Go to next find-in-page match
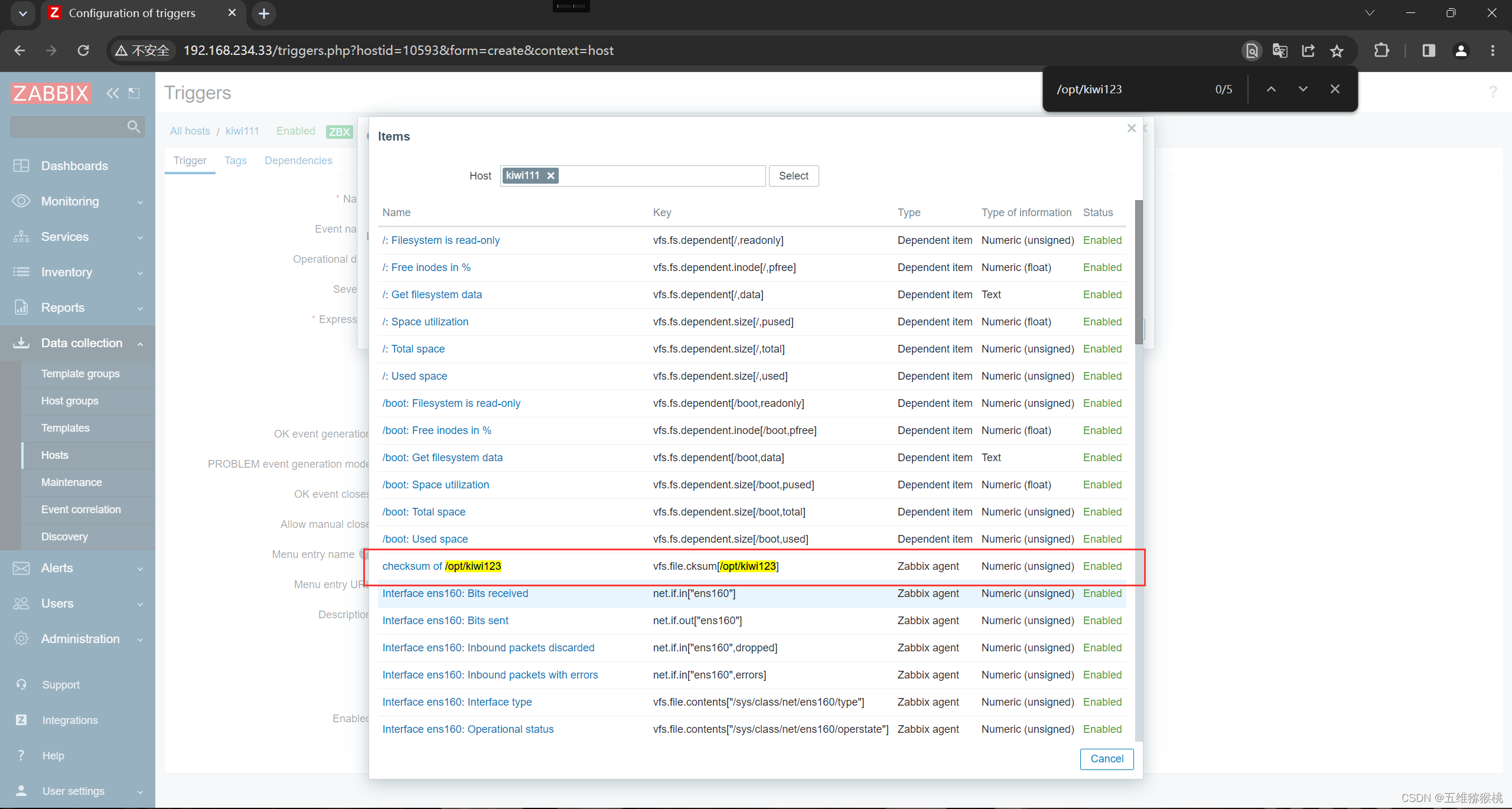1512x809 pixels. pyautogui.click(x=1303, y=89)
